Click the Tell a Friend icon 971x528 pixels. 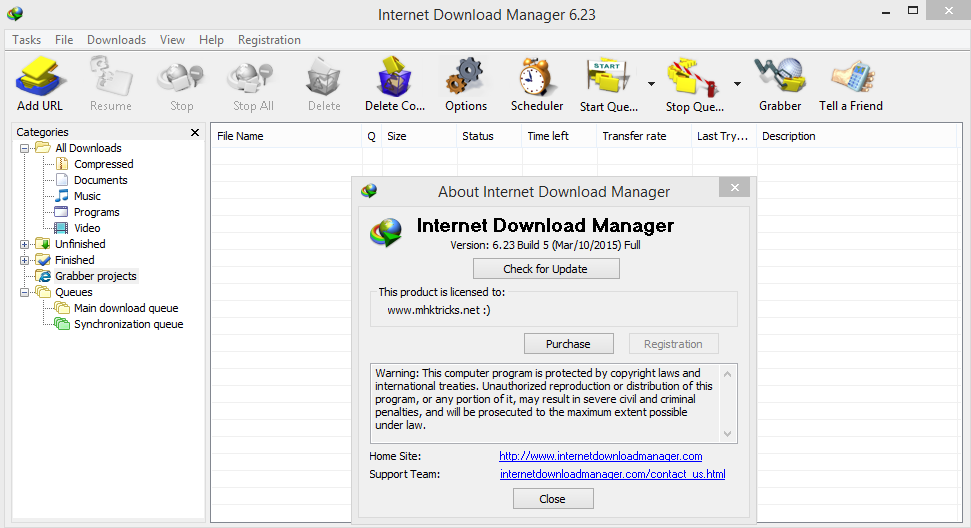[x=852, y=78]
